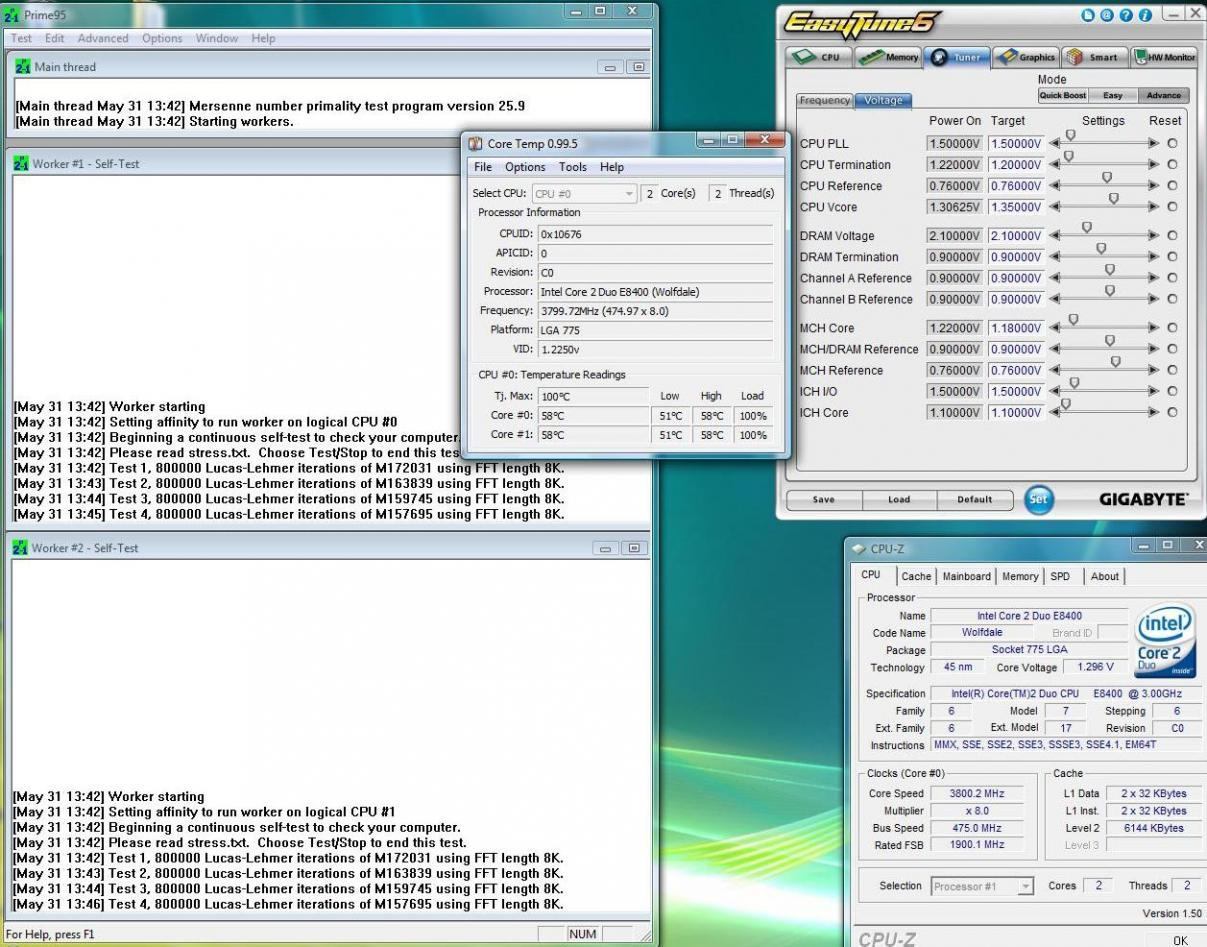1207x947 pixels.
Task: Click the OK button in CPU-Z
Action: [1180, 940]
